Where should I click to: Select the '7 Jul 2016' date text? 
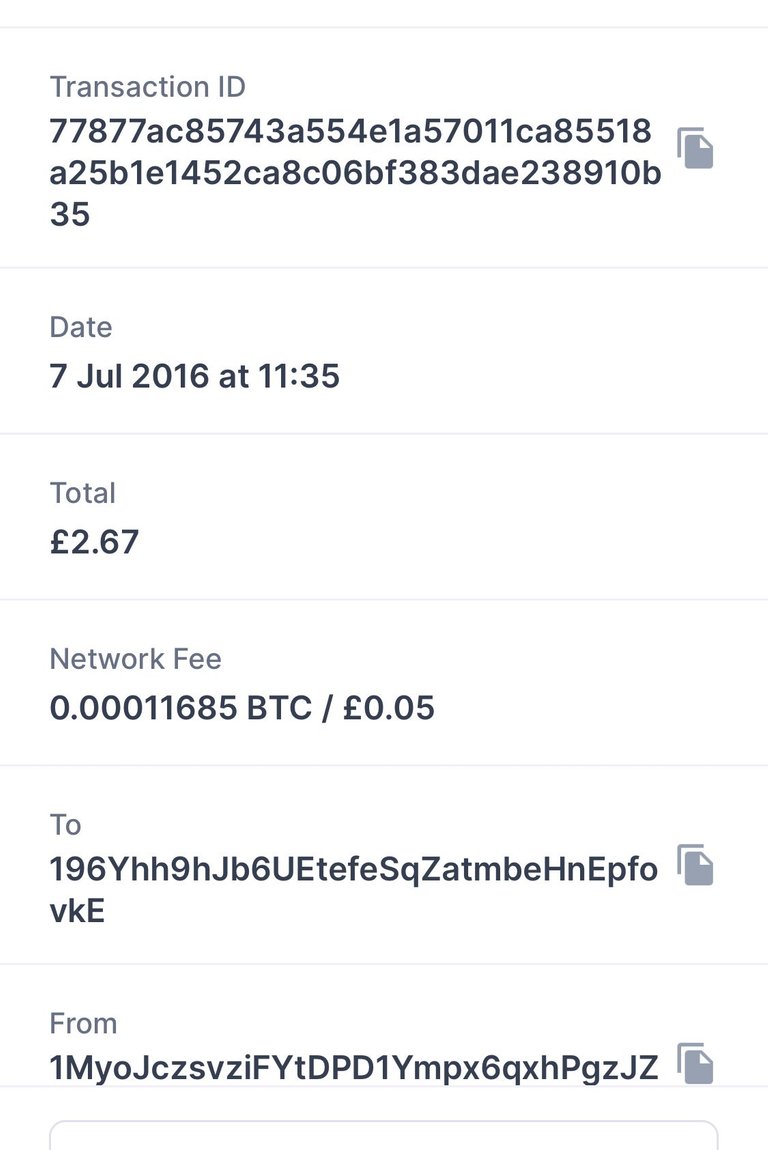[129, 376]
